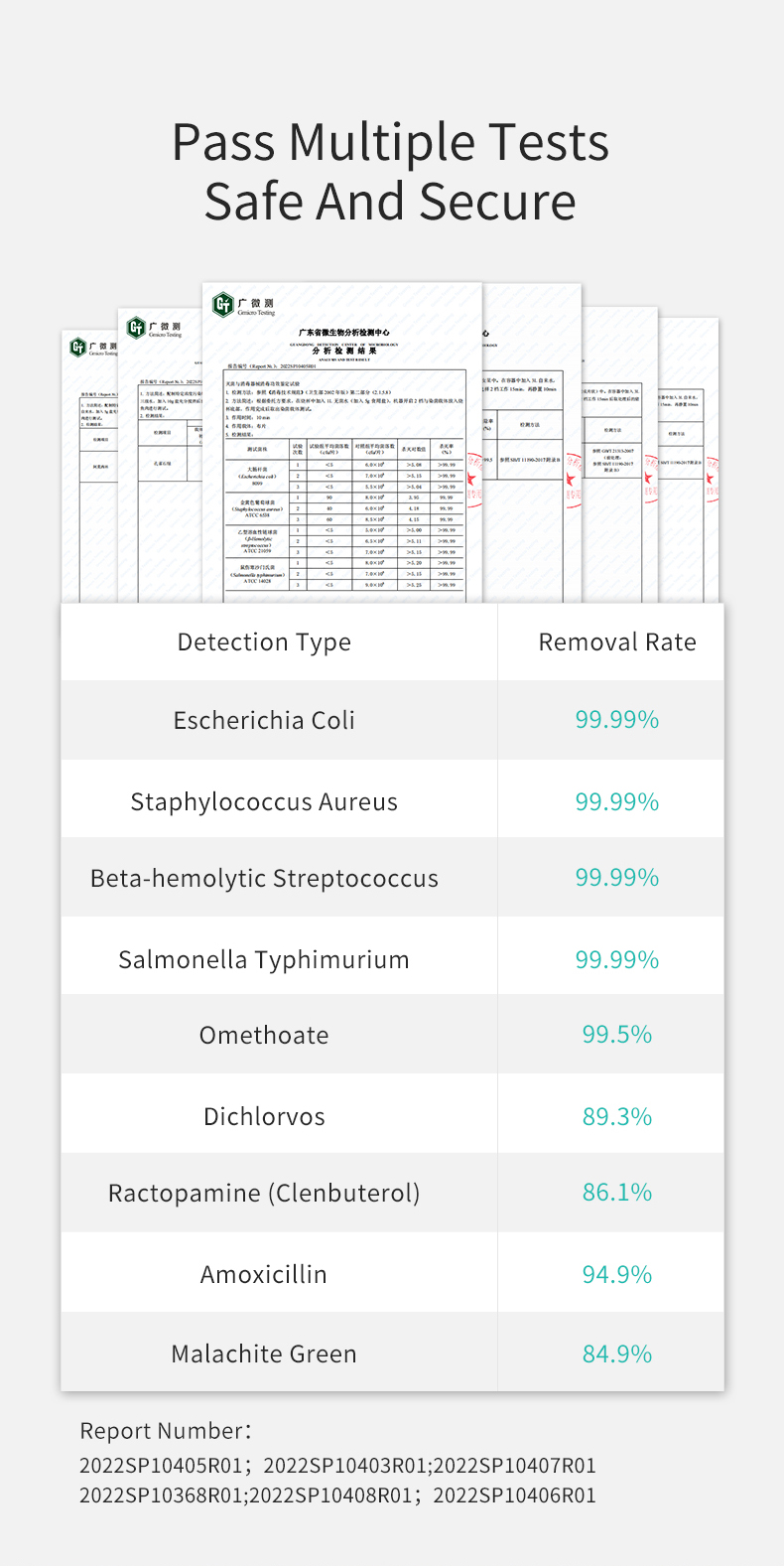Image resolution: width=784 pixels, height=1566 pixels.
Task: Click the Pass Multiple Tests heading
Action: click(390, 143)
